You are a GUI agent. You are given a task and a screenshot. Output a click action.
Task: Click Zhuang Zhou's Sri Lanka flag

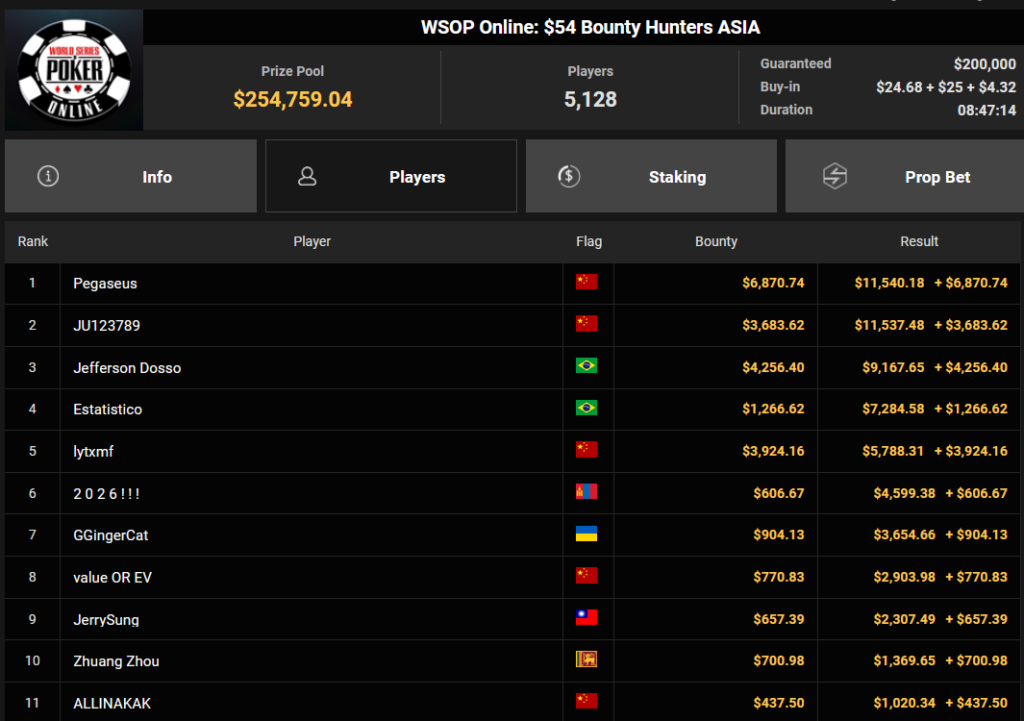586,660
